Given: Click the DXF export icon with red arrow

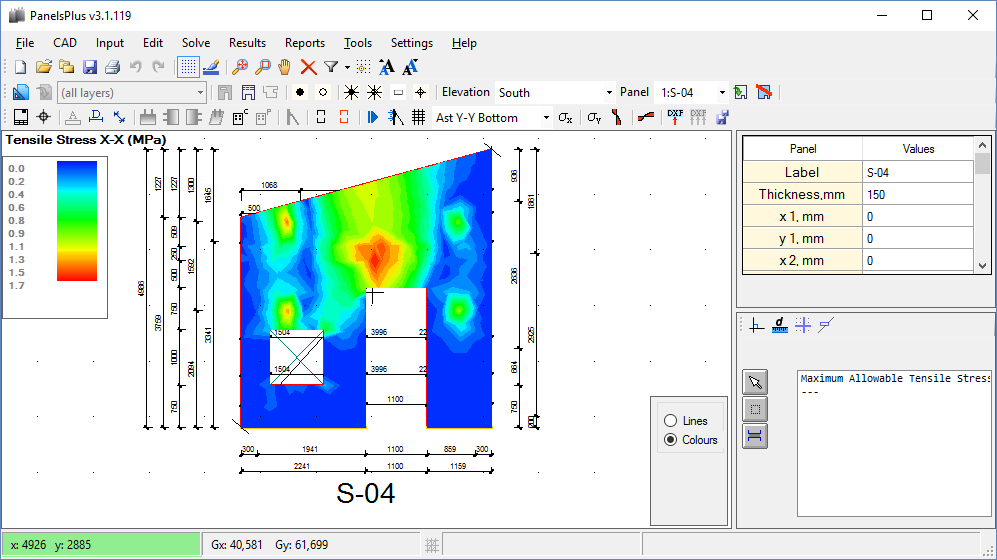Looking at the screenshot, I should coord(675,117).
